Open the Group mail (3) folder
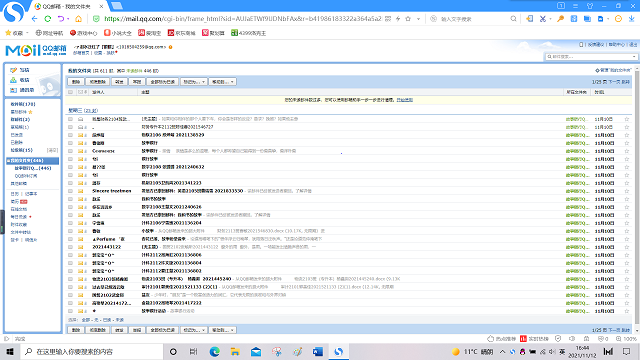 (20, 120)
